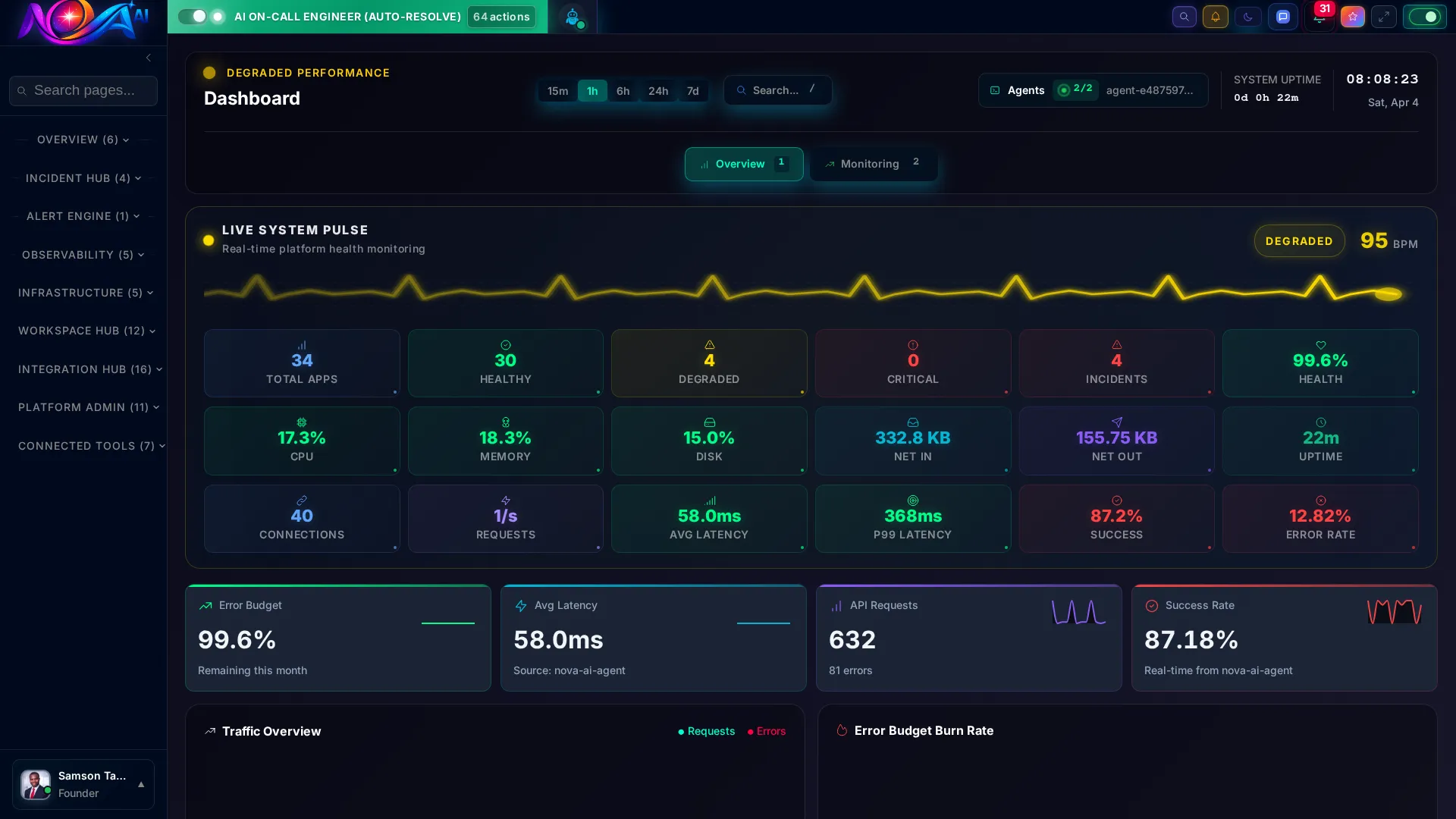Open the chat message icon in header
Screen dimensions: 1456x819
[x=1283, y=17]
